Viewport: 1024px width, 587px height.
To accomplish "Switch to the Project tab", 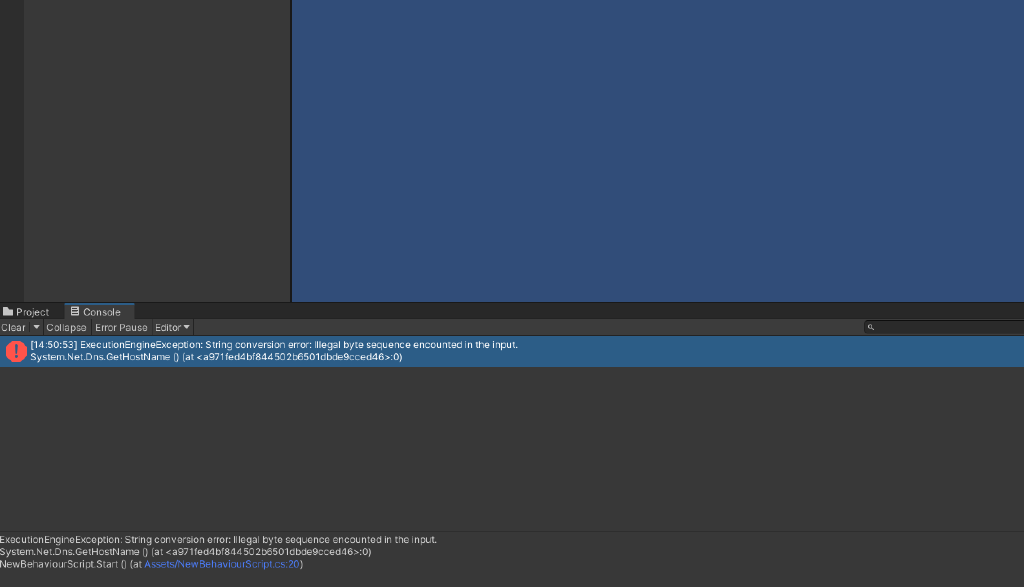I will point(32,311).
